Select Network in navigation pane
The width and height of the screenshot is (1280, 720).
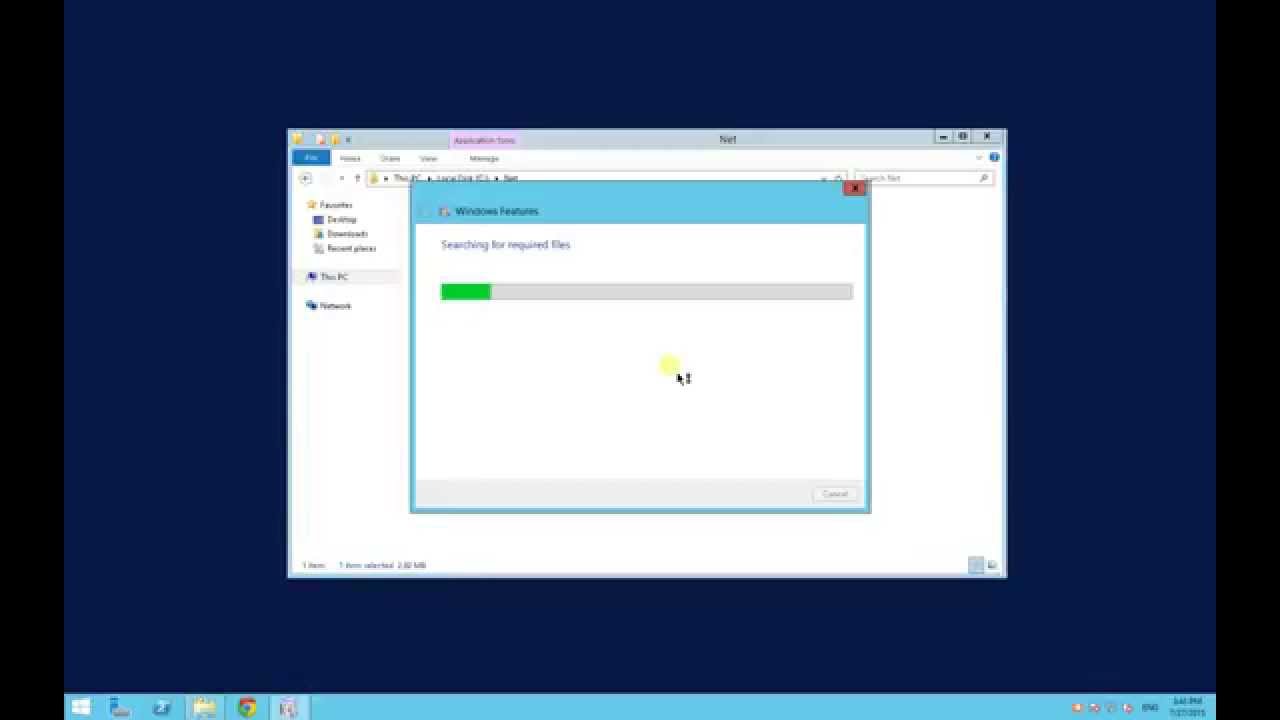[x=335, y=306]
